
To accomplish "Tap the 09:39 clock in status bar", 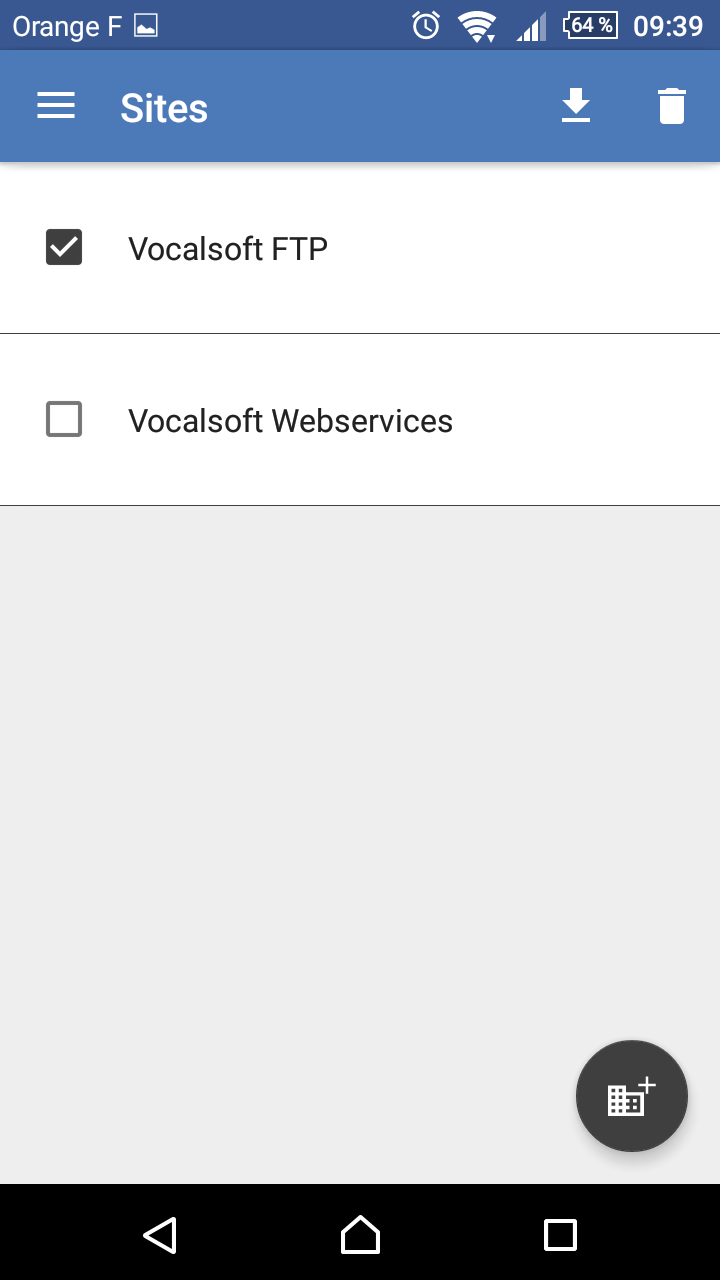I will coord(668,26).
